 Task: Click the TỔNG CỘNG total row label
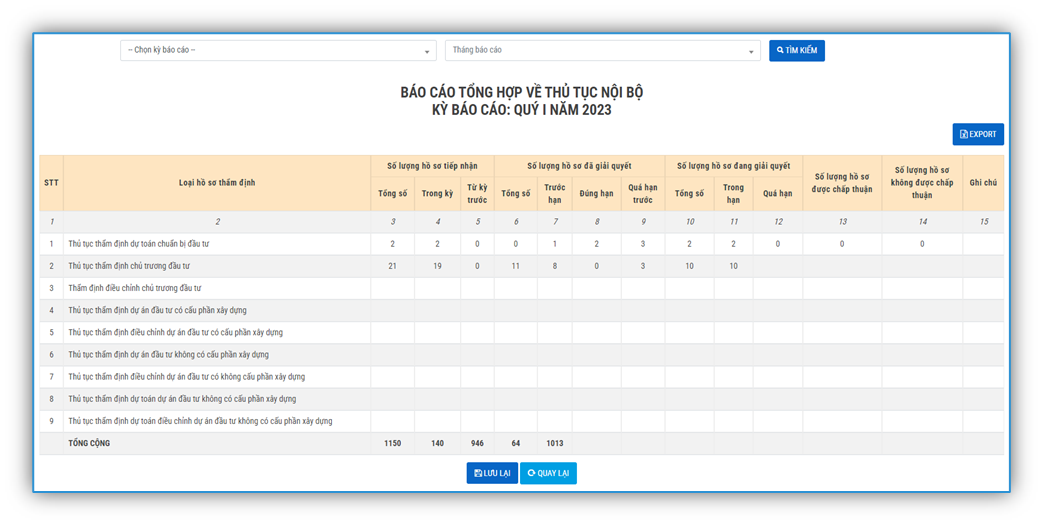pyautogui.click(x=89, y=443)
